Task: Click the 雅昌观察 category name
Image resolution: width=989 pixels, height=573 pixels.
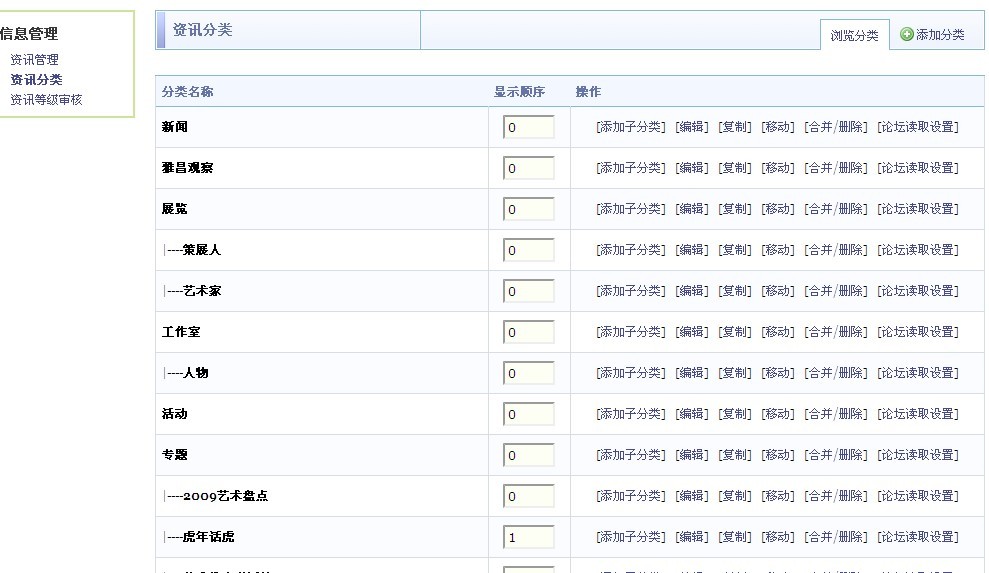Action: tap(187, 168)
